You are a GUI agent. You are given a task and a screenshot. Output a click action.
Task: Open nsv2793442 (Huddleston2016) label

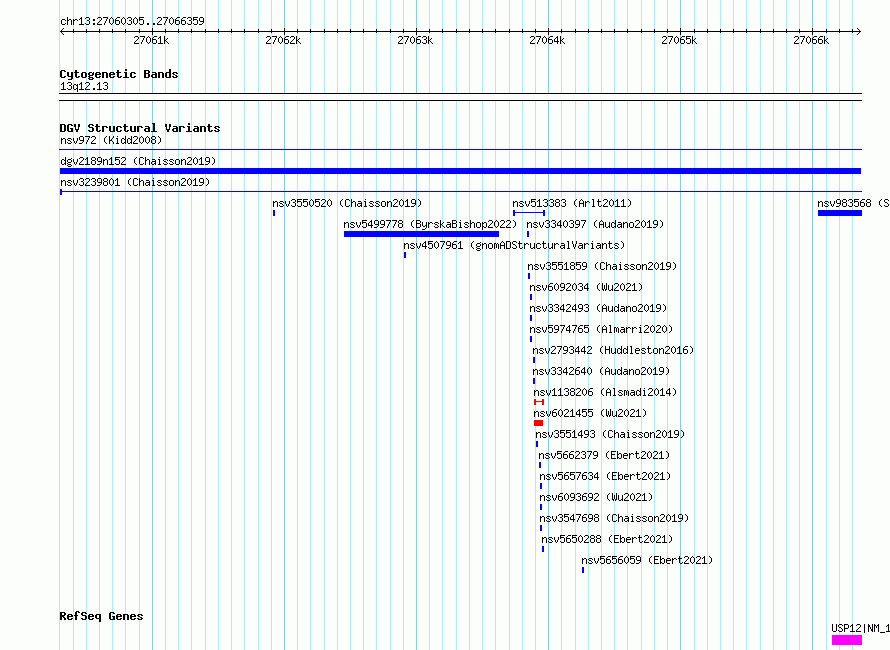(x=613, y=350)
